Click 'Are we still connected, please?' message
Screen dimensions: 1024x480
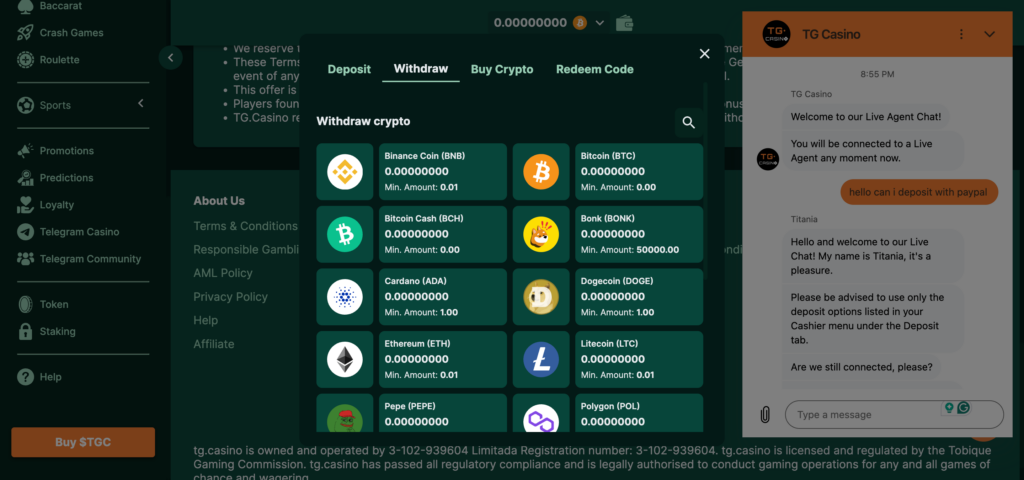pyautogui.click(x=861, y=367)
